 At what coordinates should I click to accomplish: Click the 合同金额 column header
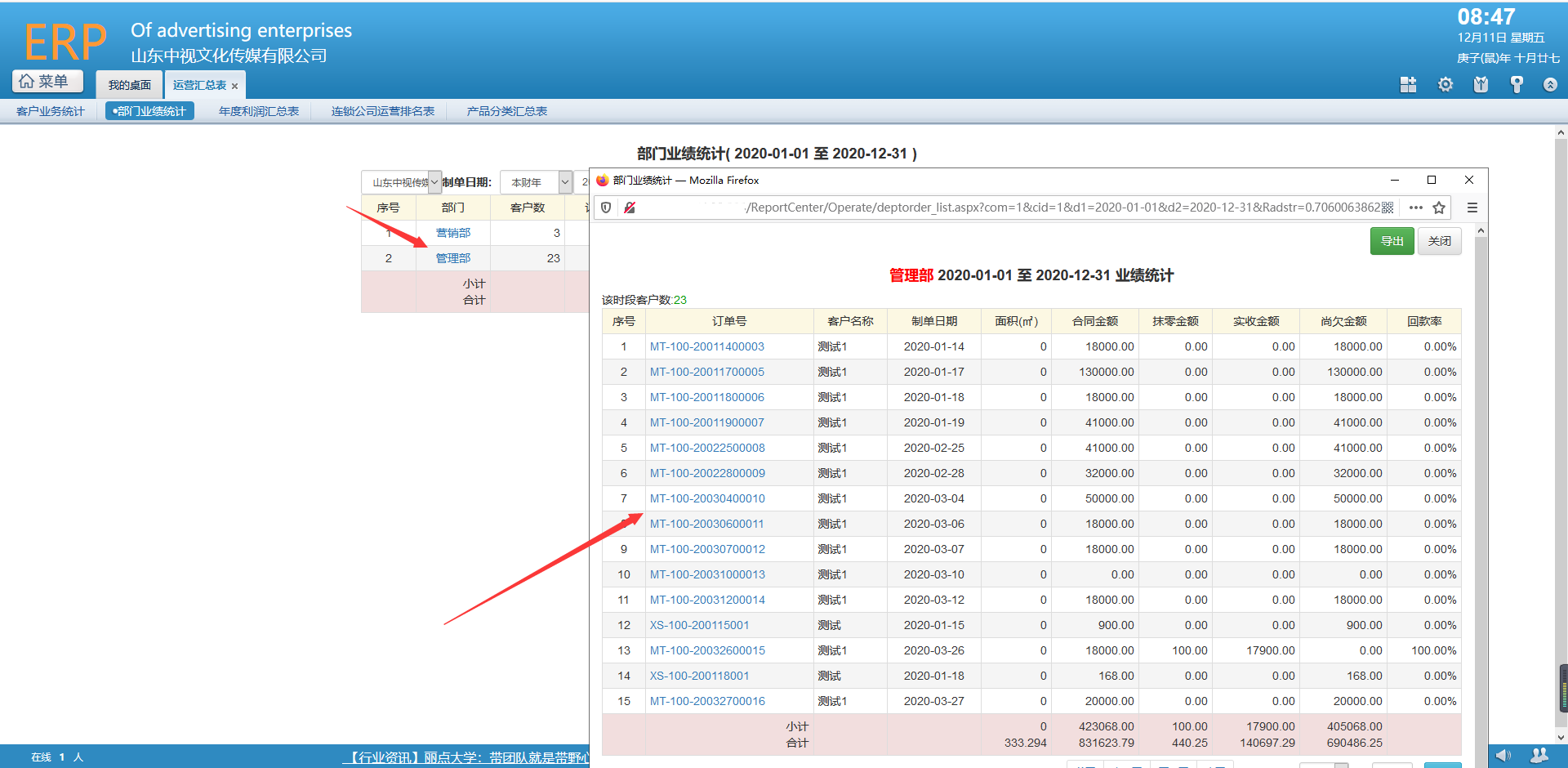pos(1095,321)
